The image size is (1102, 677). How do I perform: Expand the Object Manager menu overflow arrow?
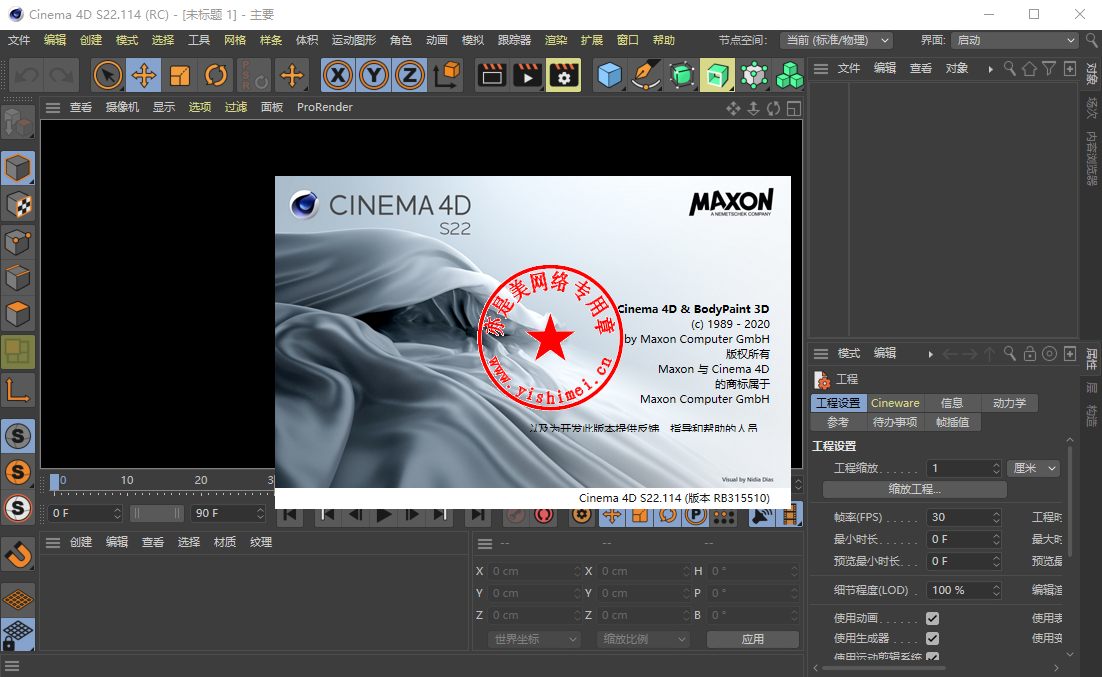tap(990, 69)
